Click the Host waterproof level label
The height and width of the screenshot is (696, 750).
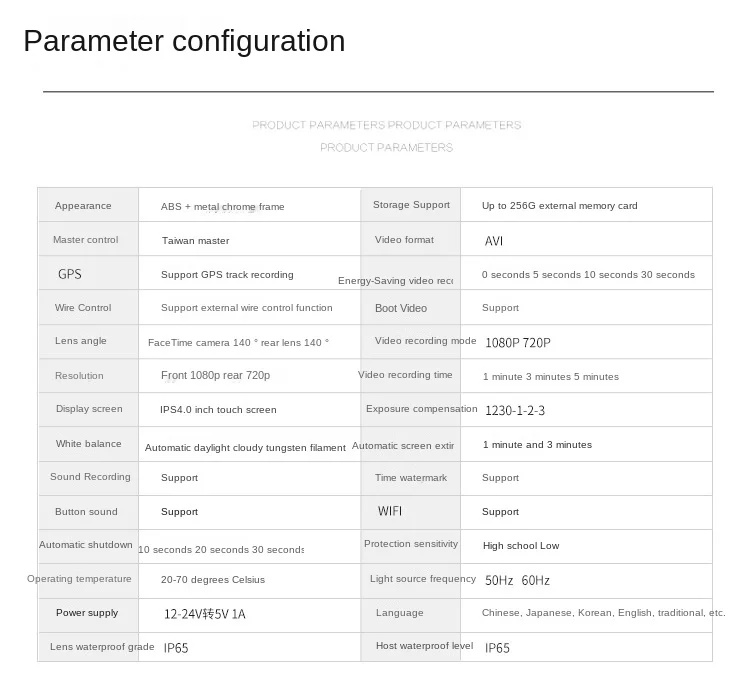[424, 646]
